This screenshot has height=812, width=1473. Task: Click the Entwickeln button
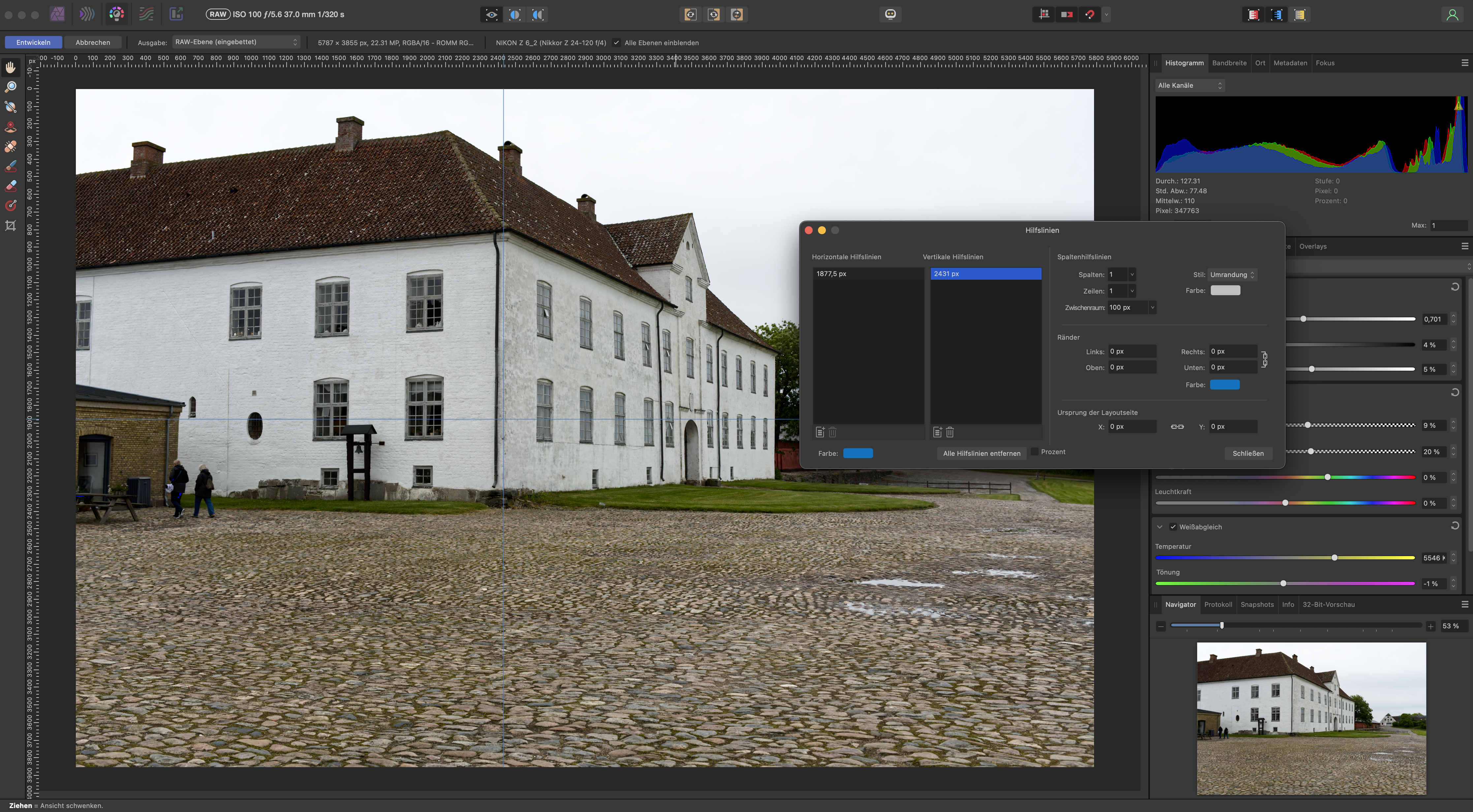coord(33,42)
